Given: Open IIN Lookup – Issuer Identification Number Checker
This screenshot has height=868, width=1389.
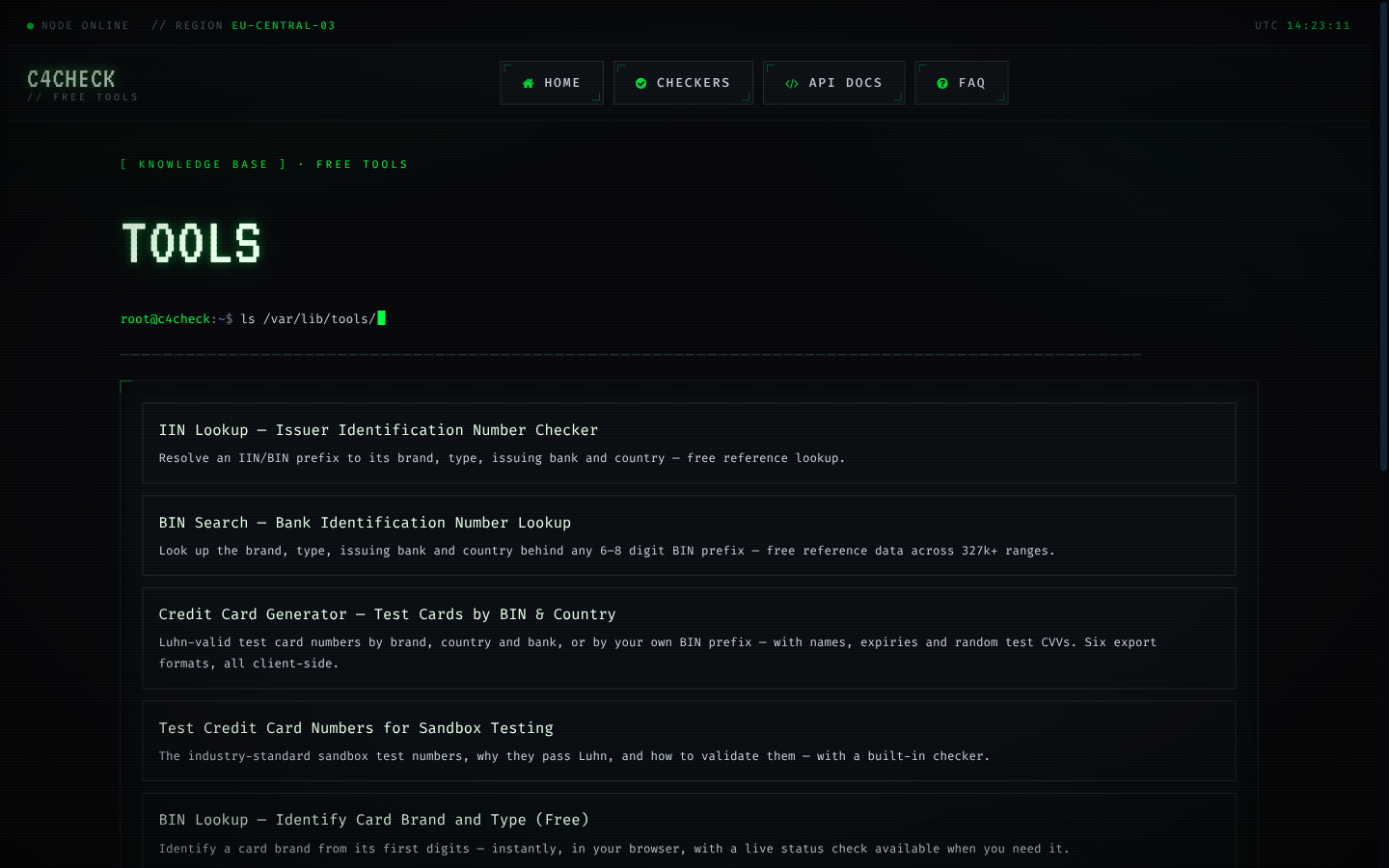Looking at the screenshot, I should [689, 443].
